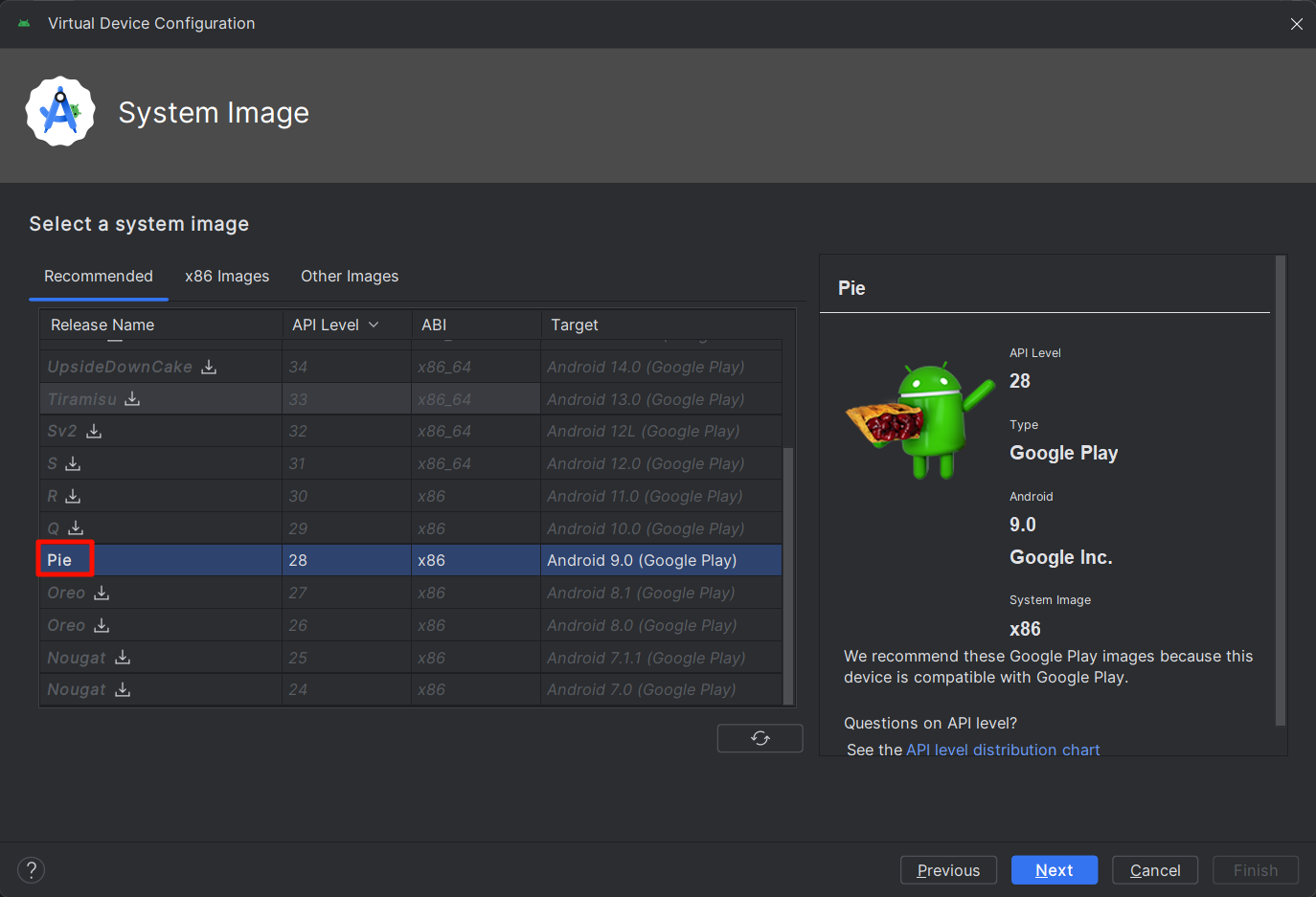Click the Next button
The height and width of the screenshot is (897, 1316).
click(x=1055, y=870)
